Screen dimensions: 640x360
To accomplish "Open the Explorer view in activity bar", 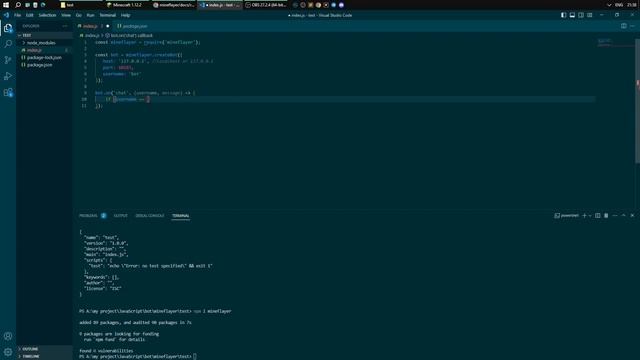I will click(8, 28).
